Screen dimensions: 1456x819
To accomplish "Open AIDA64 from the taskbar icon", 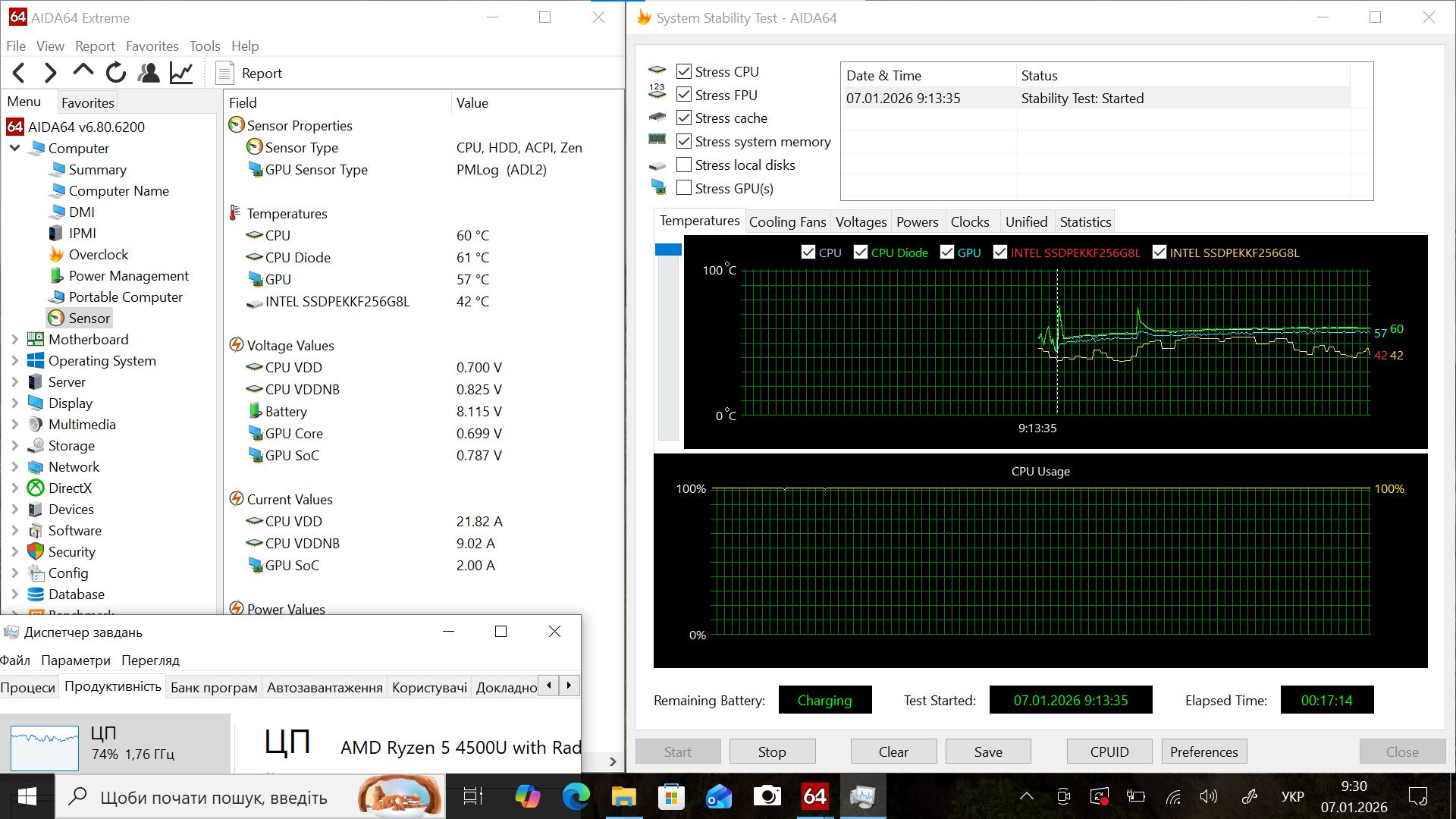I will coord(814,796).
